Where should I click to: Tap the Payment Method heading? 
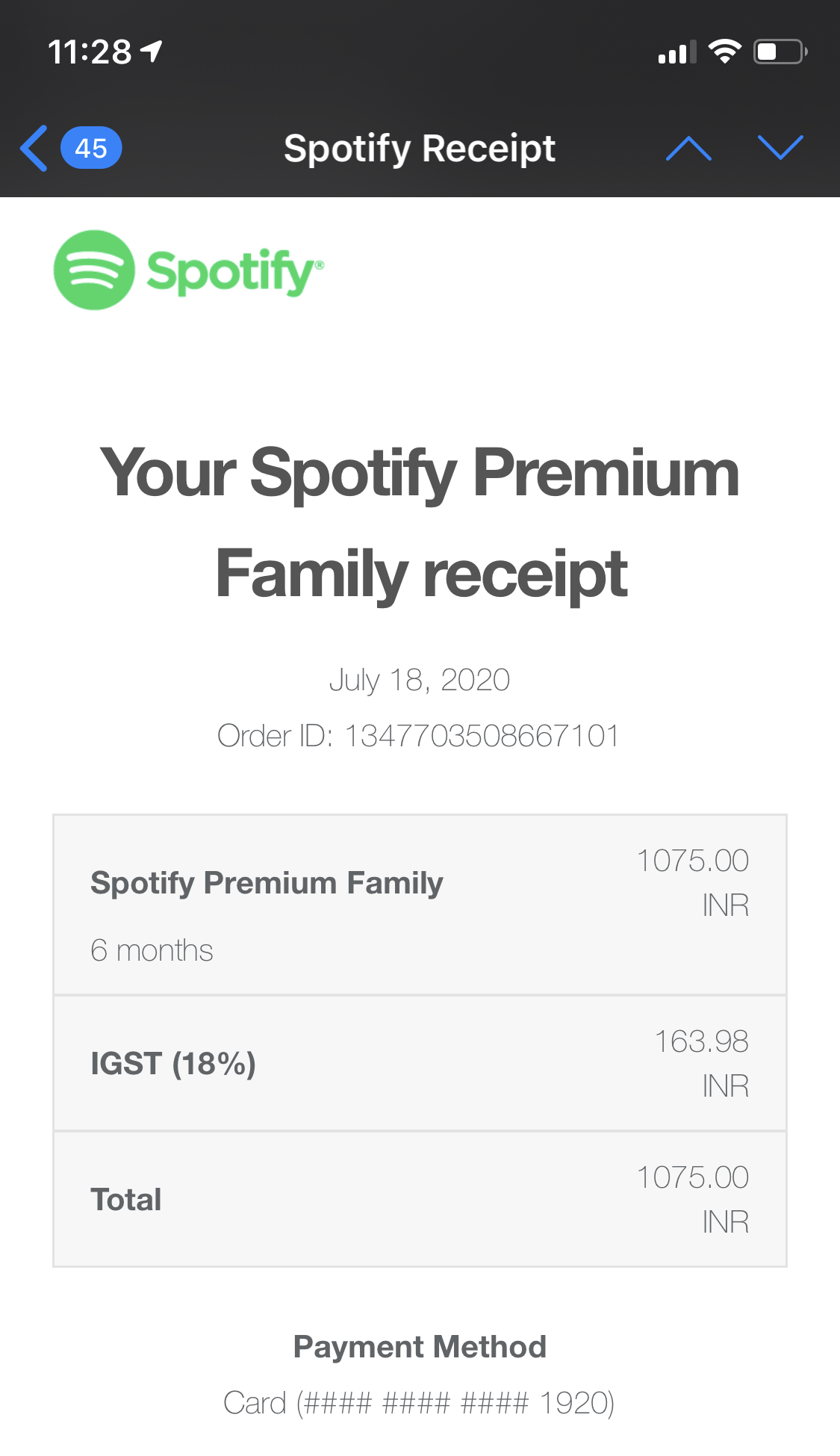(420, 1347)
